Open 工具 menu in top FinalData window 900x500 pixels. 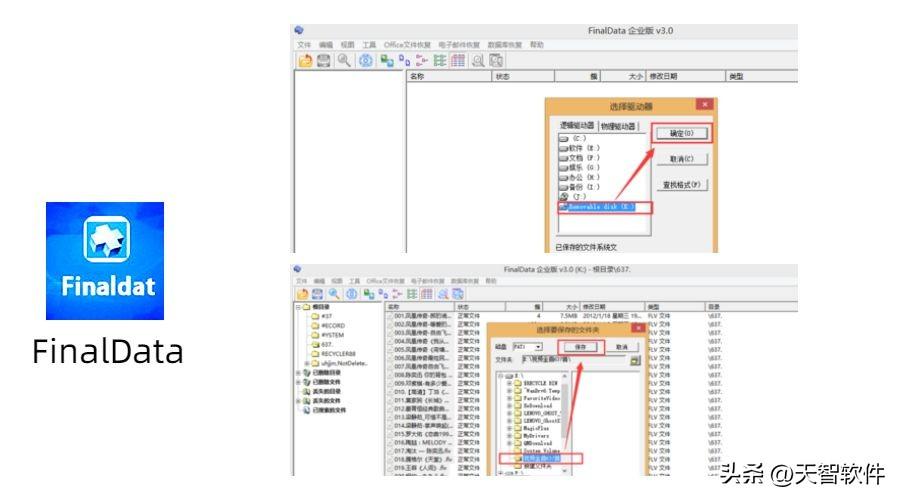point(369,45)
